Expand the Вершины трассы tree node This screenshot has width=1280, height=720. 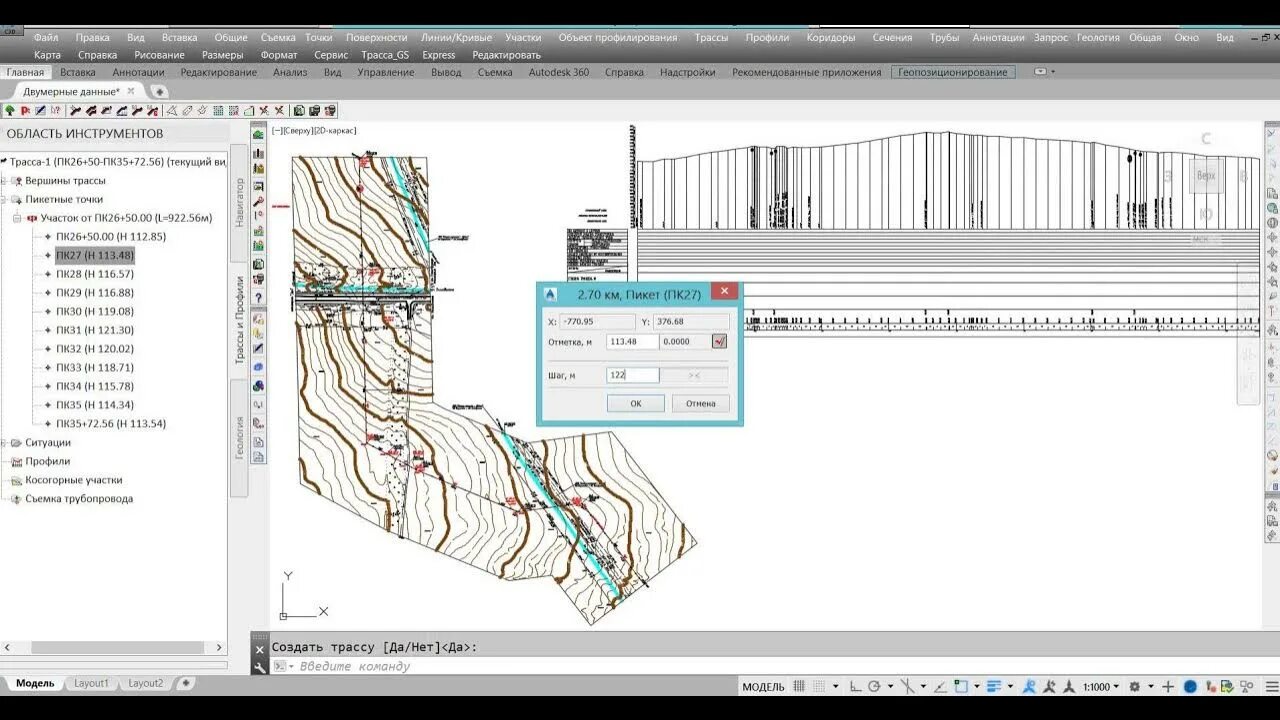pyautogui.click(x=4, y=181)
